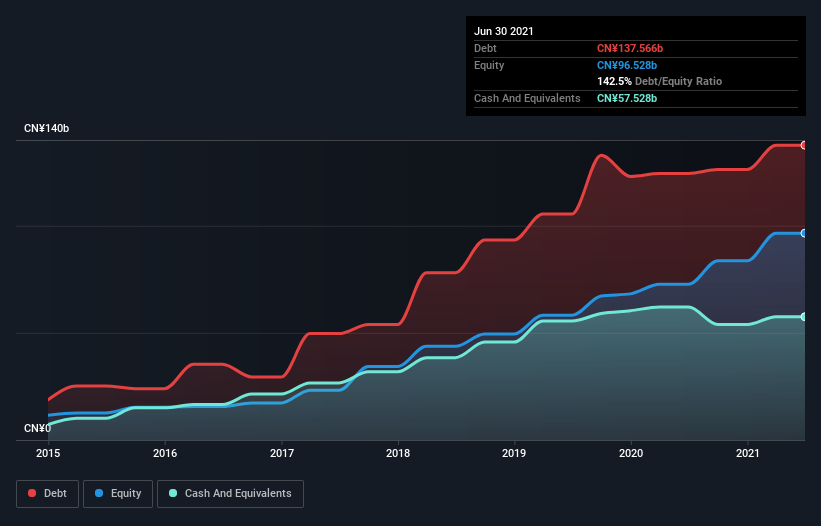821x526 pixels.
Task: Click the 2021 x-axis label
Action: 748,453
